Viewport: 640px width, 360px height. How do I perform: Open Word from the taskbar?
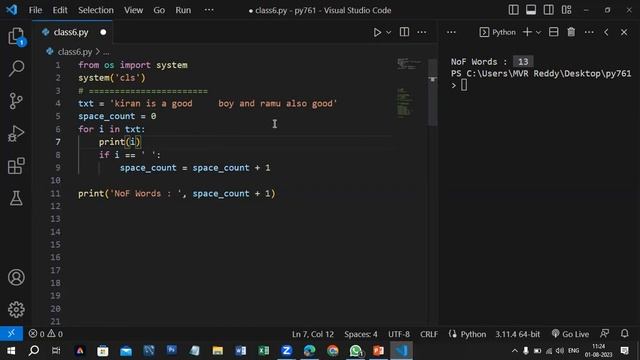[x=240, y=351]
